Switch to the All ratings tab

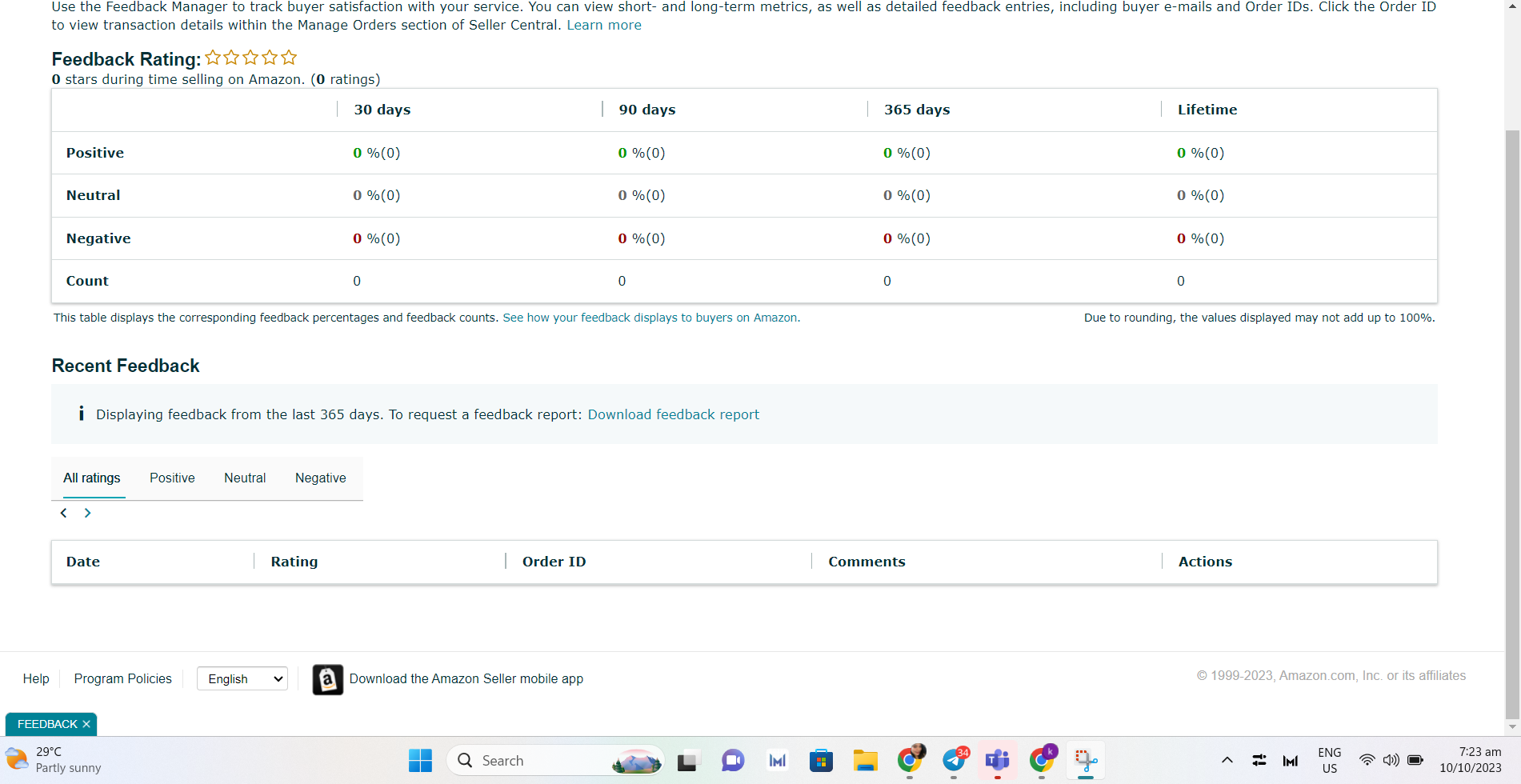point(92,478)
